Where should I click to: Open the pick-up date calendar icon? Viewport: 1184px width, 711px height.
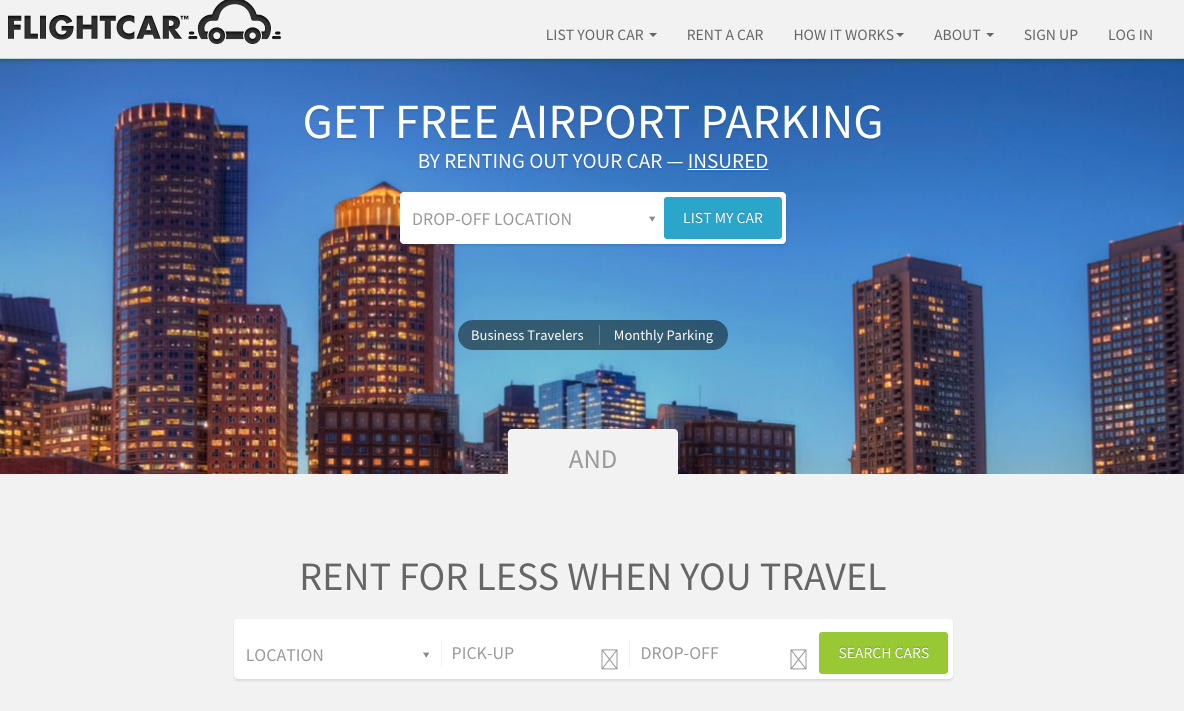(609, 659)
